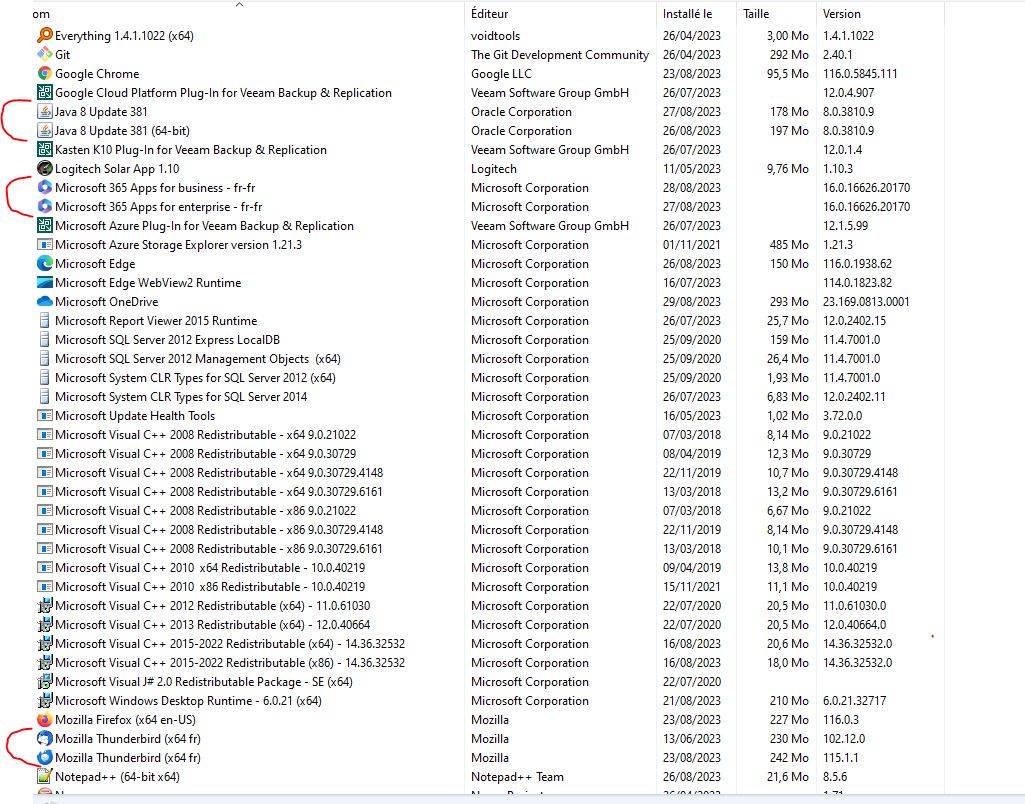Screen dimensions: 1025x804
Task: Click the sort arrow above the name column
Action: [239, 5]
